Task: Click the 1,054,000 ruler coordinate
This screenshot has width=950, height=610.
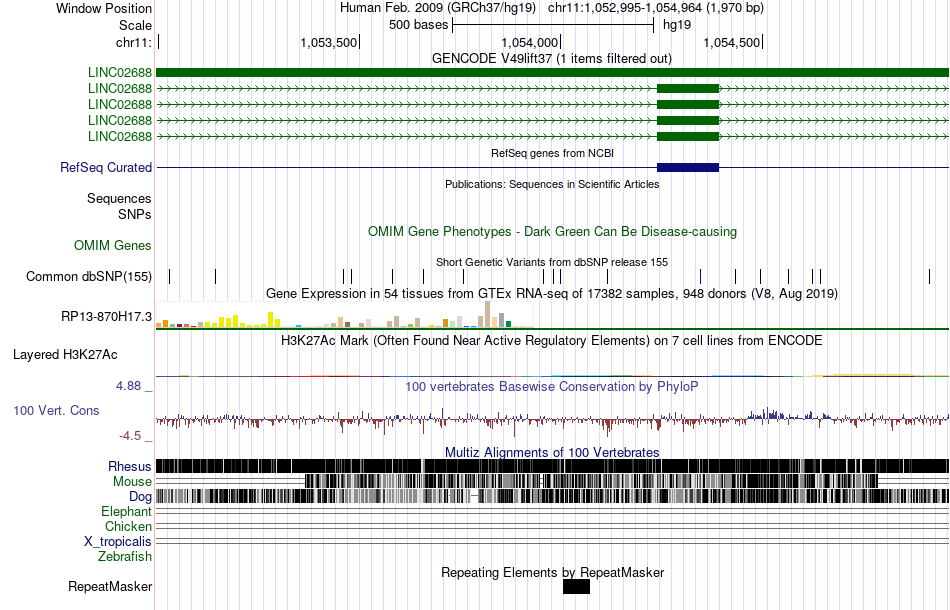Action: click(530, 42)
